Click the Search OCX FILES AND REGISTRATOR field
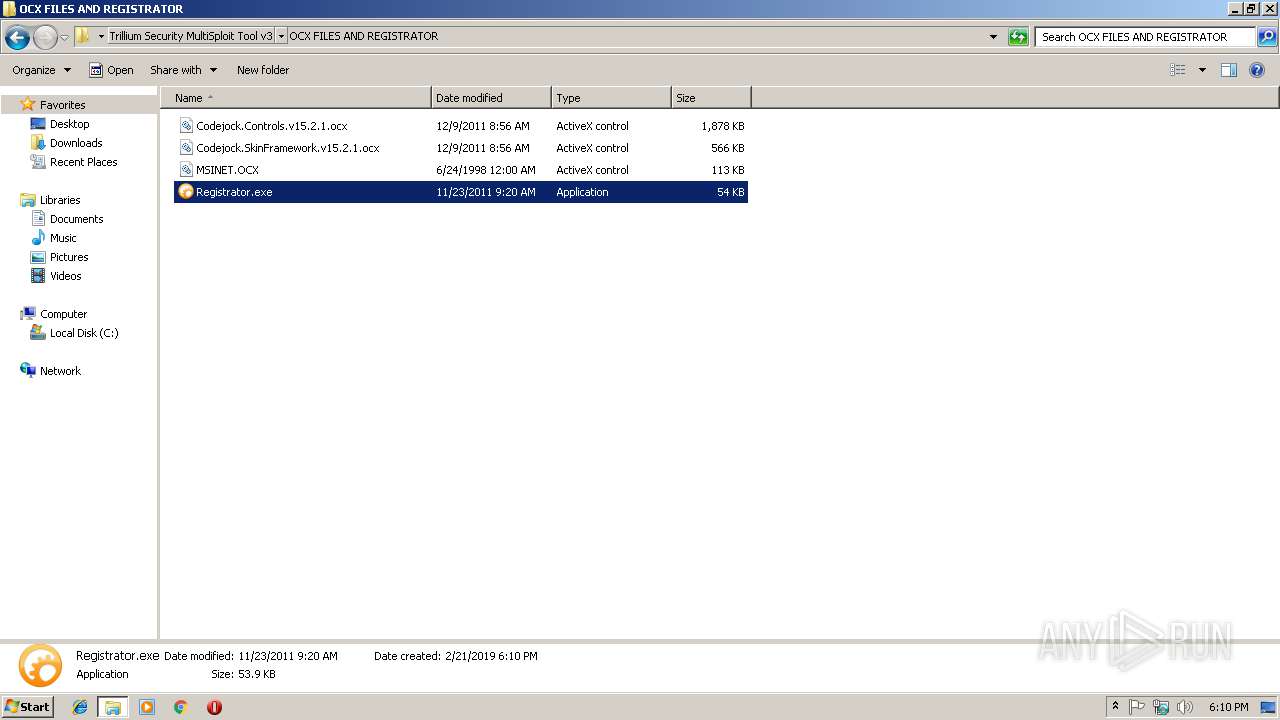This screenshot has width=1280, height=720. (x=1145, y=37)
